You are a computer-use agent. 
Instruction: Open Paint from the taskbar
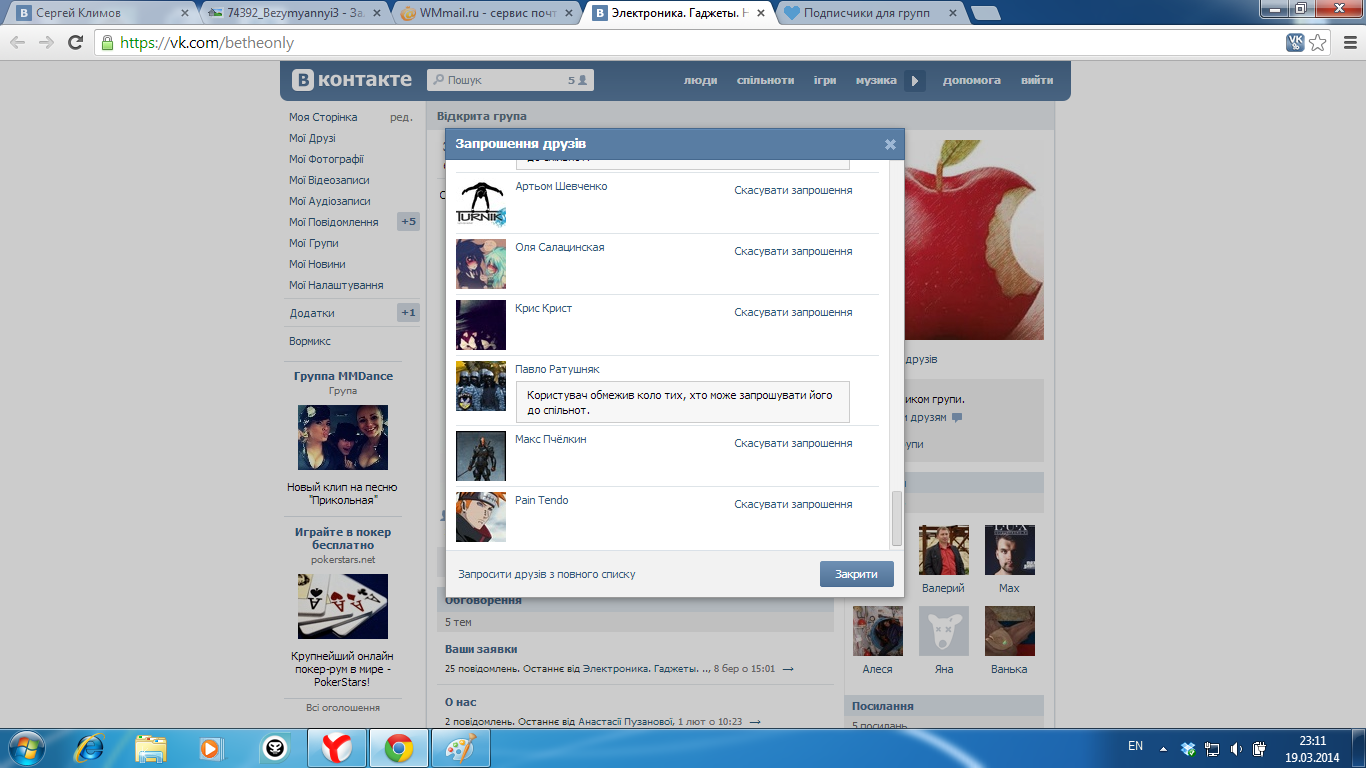[461, 748]
